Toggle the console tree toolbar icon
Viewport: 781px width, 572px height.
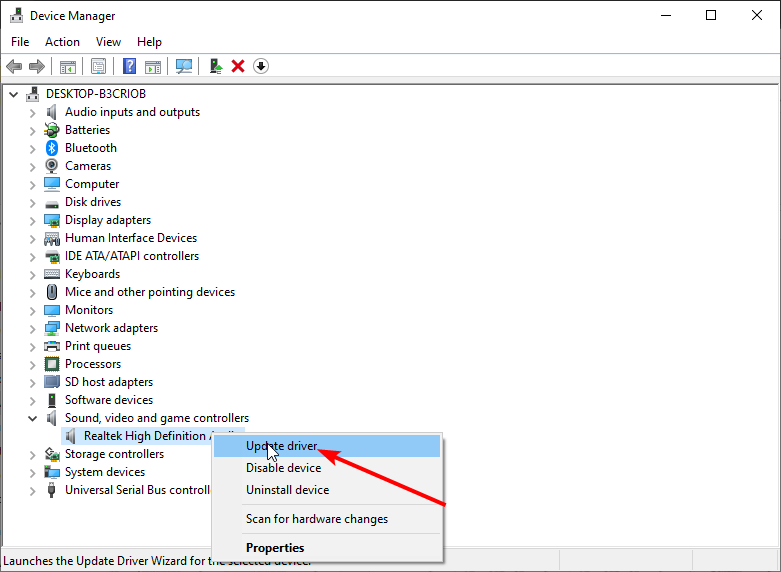click(x=68, y=66)
